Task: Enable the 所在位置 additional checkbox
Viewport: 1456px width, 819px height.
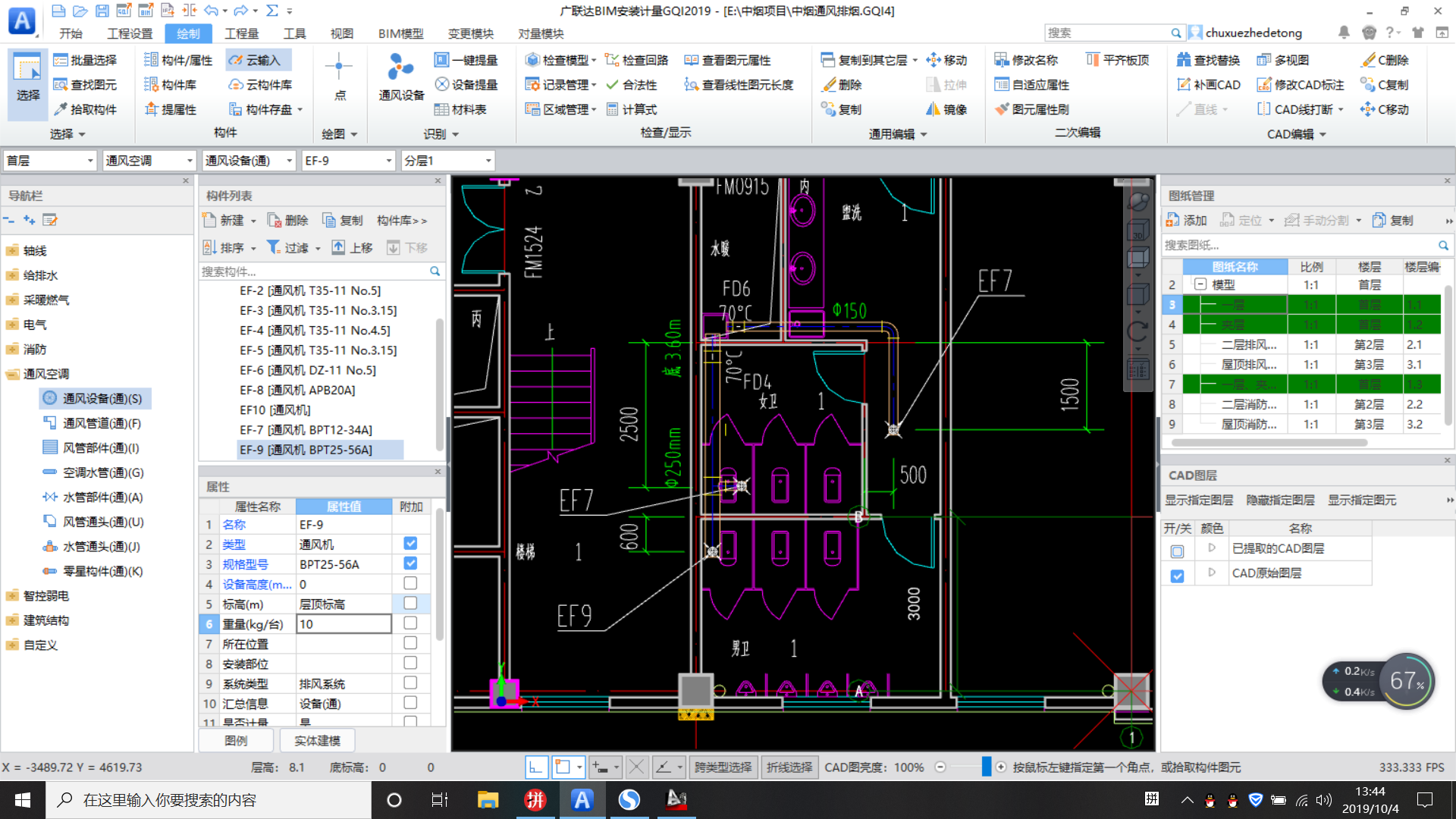Action: (x=410, y=642)
